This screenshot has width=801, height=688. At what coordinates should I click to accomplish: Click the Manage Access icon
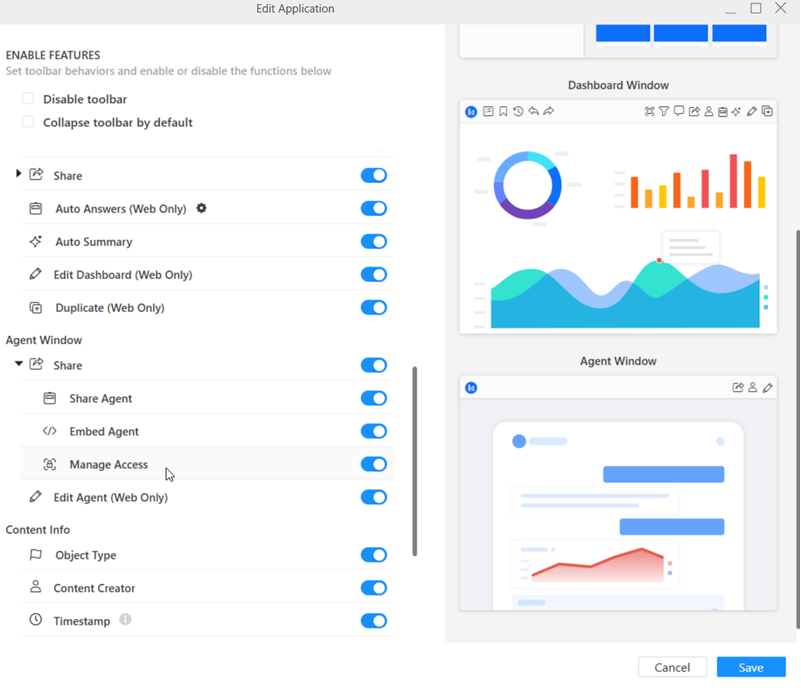pos(49,465)
